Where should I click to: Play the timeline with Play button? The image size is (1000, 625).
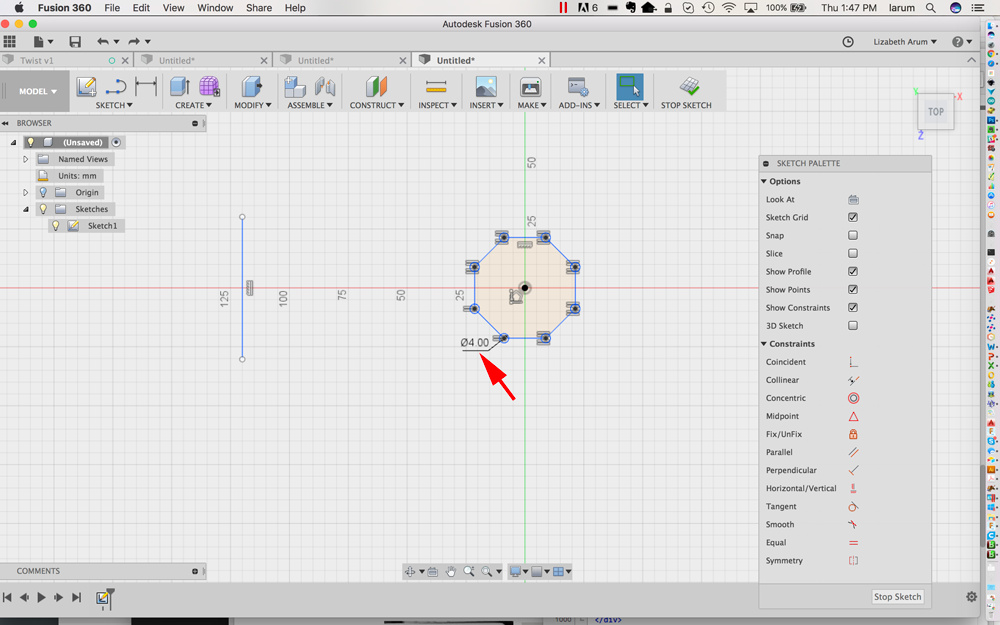point(41,598)
